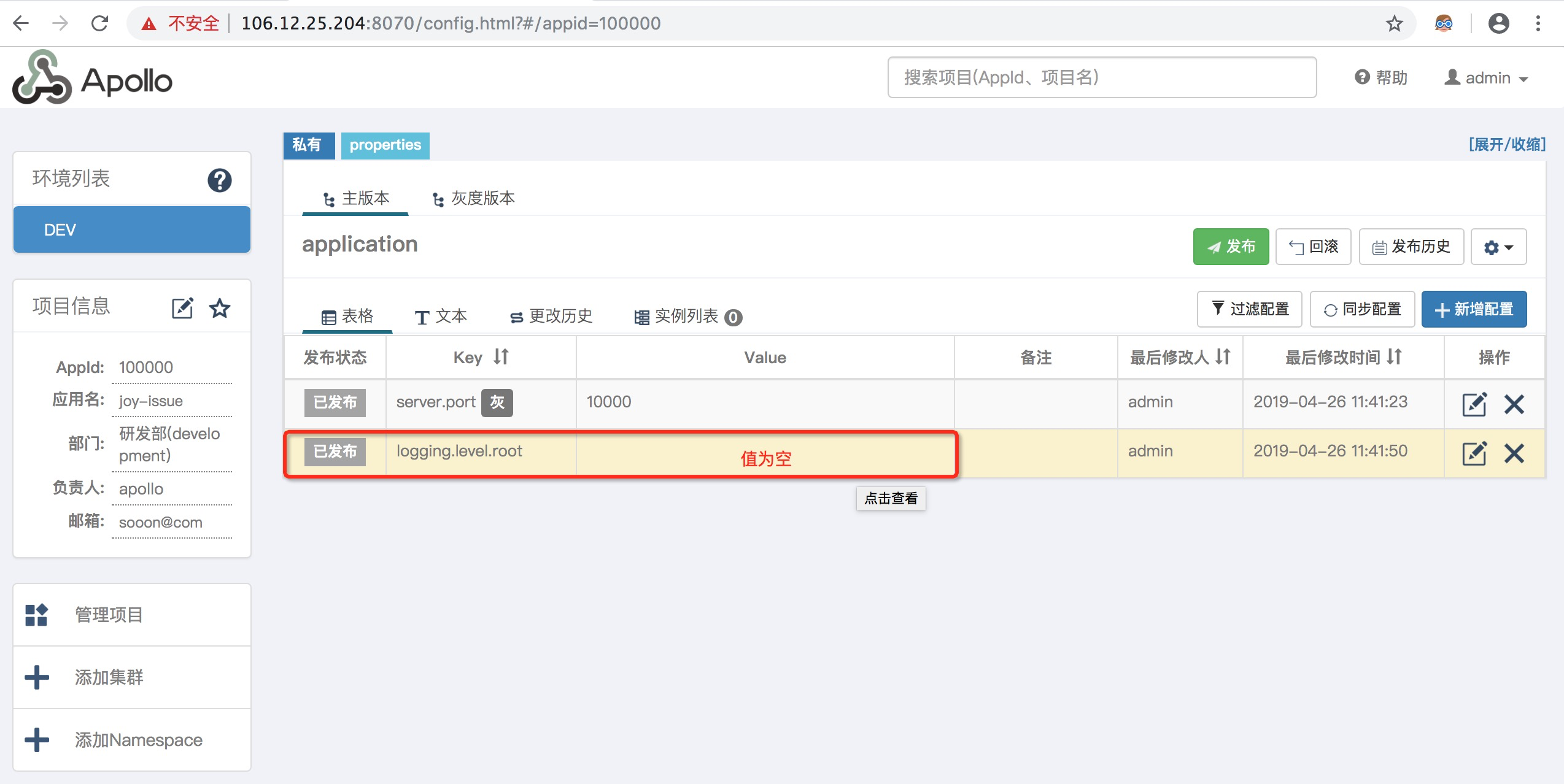This screenshot has width=1564, height=784.
Task: Open the namespace settings gear dropdown
Action: pyautogui.click(x=1498, y=247)
